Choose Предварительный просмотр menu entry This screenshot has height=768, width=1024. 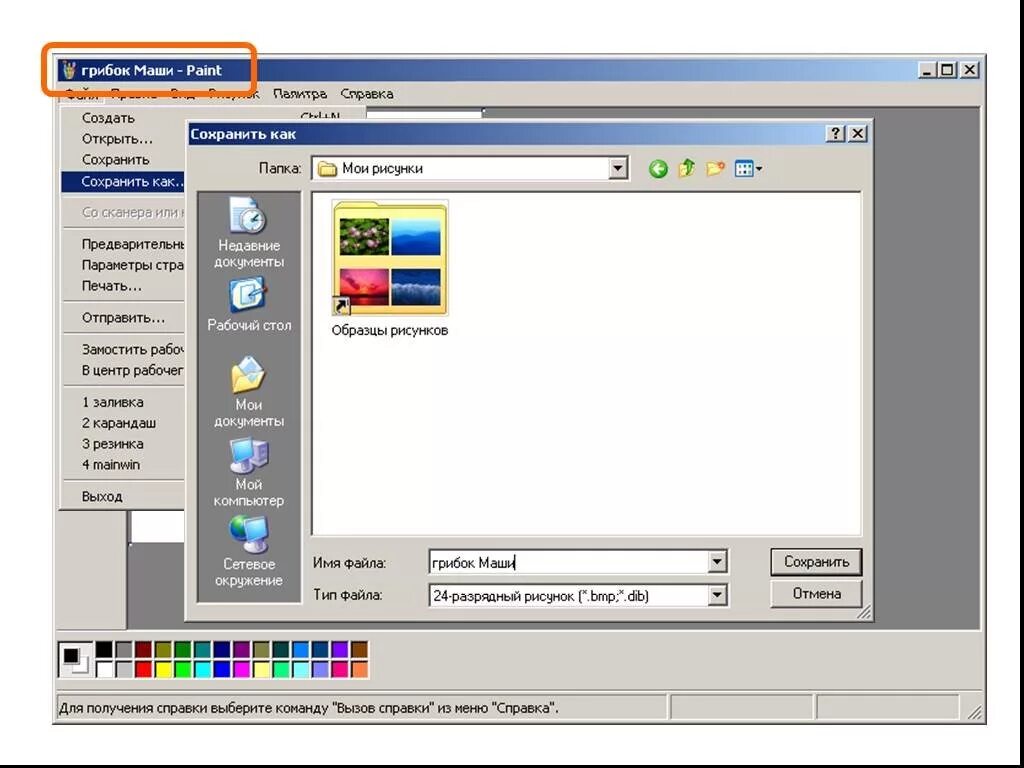point(123,244)
